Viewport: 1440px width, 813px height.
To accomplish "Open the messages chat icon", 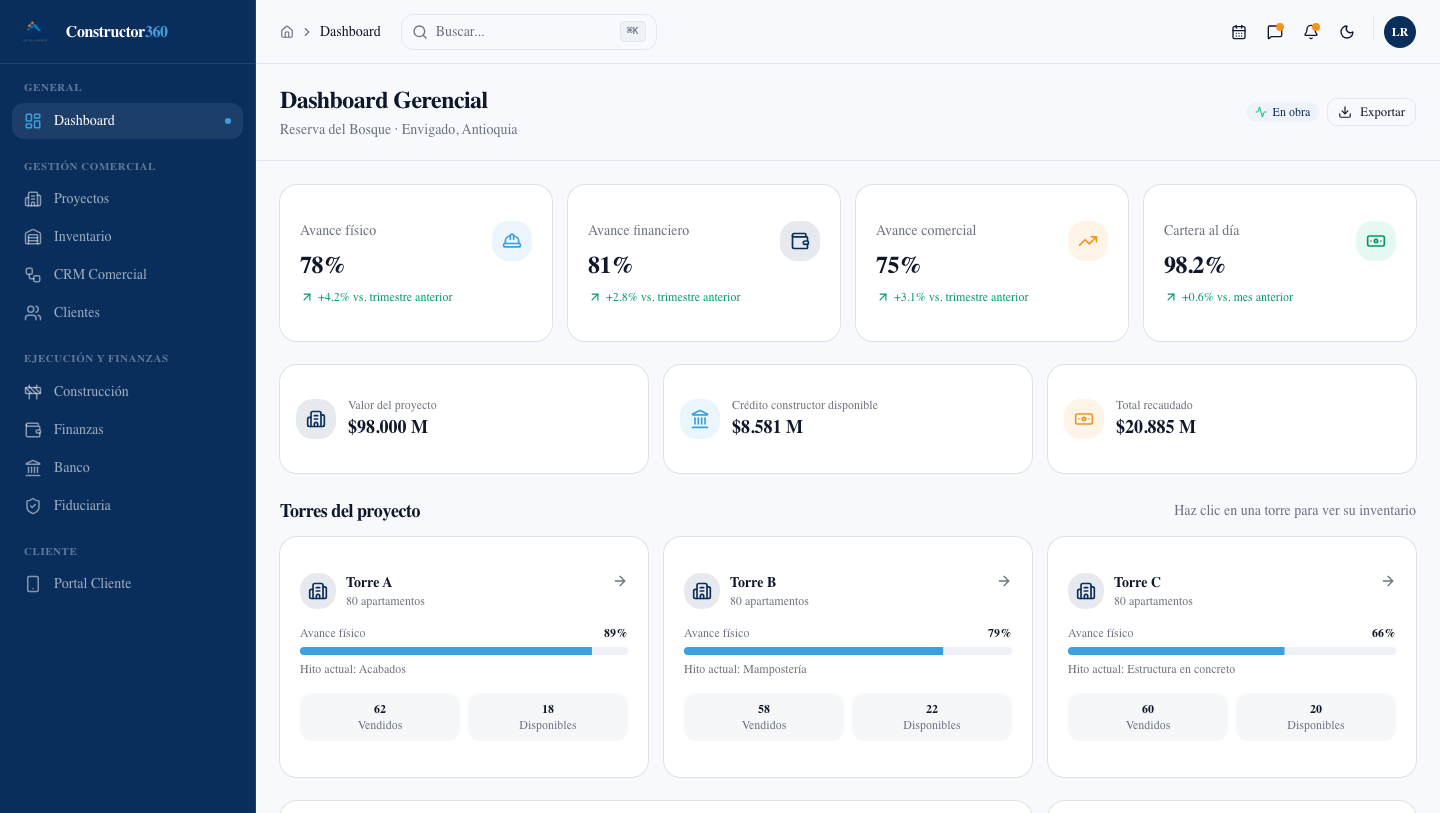I will click(1275, 32).
